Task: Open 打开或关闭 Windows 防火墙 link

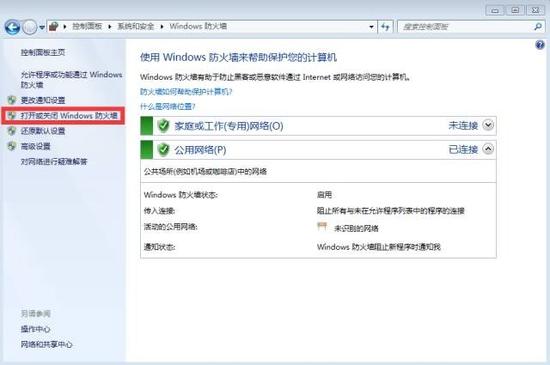Action: coord(69,116)
